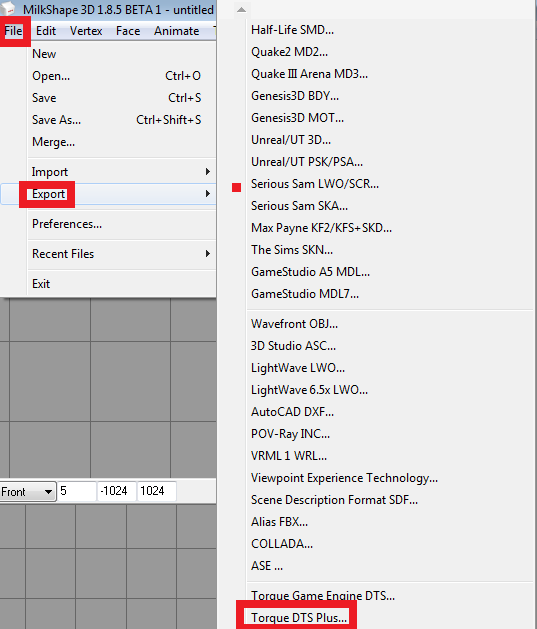
Task: Choose Preferences from the File menu
Action: (x=67, y=224)
